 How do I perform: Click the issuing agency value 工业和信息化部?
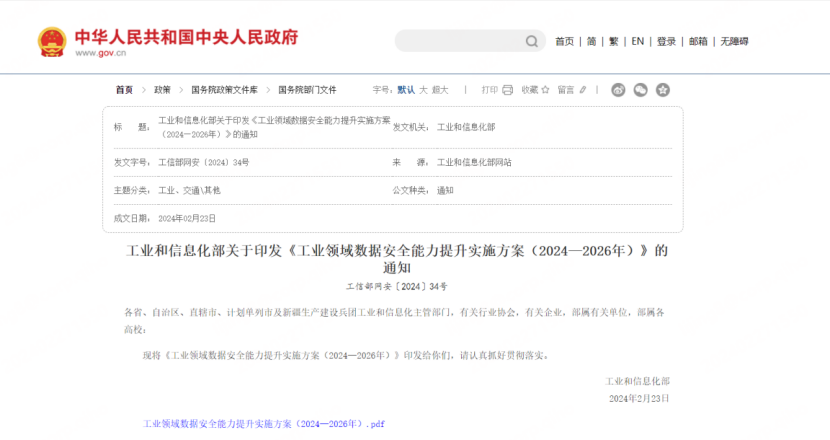point(466,127)
